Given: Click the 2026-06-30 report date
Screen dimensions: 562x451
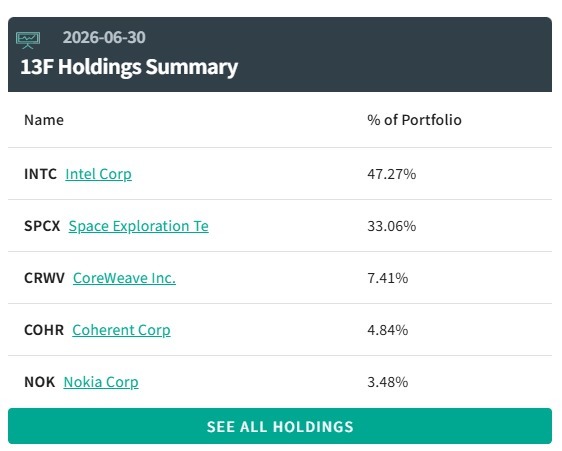Looking at the screenshot, I should coord(104,37).
